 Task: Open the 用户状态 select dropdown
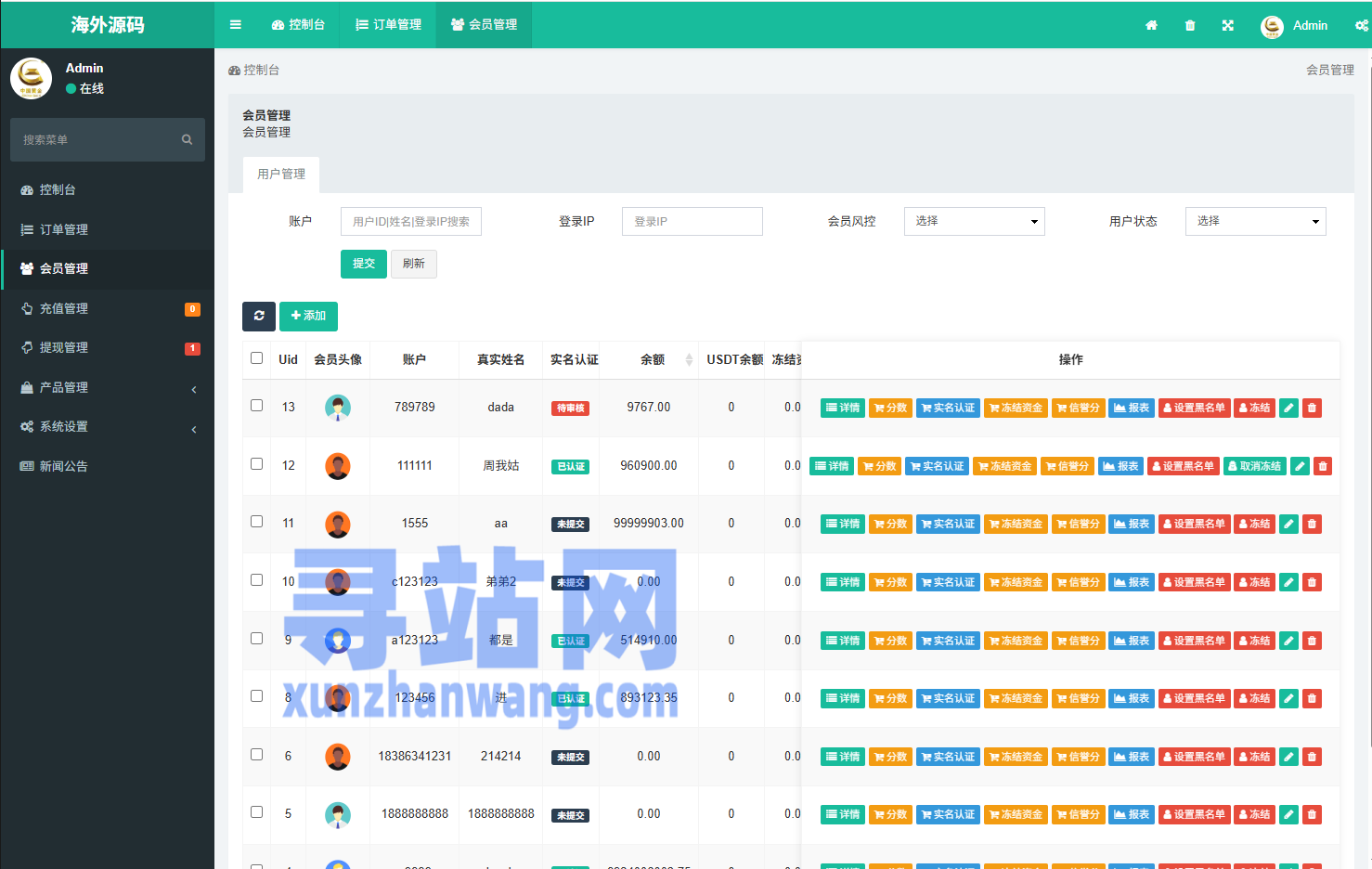[1256, 221]
